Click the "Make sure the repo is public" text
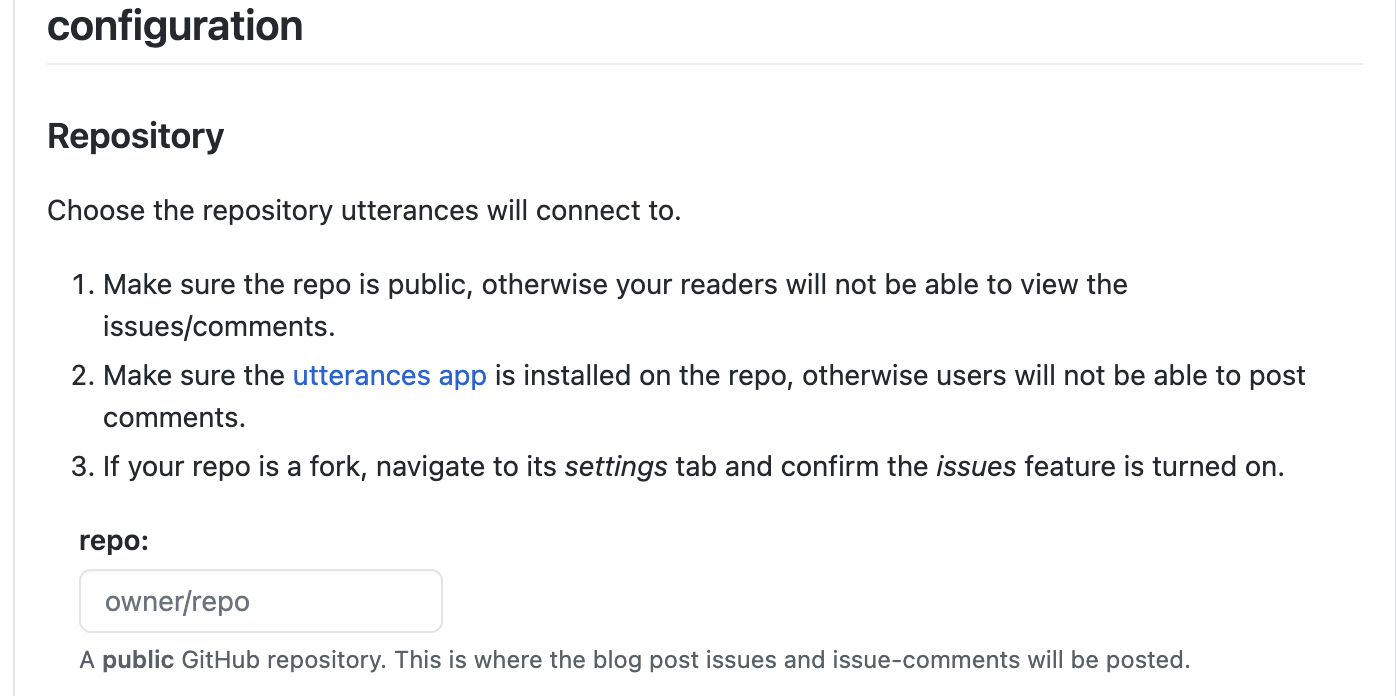The width and height of the screenshot is (1396, 696). click(290, 284)
